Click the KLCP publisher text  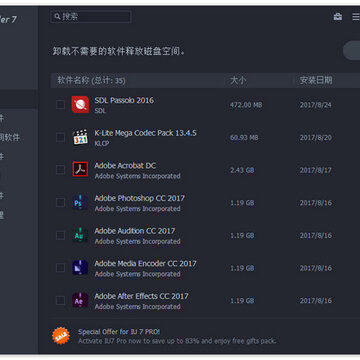click(102, 144)
